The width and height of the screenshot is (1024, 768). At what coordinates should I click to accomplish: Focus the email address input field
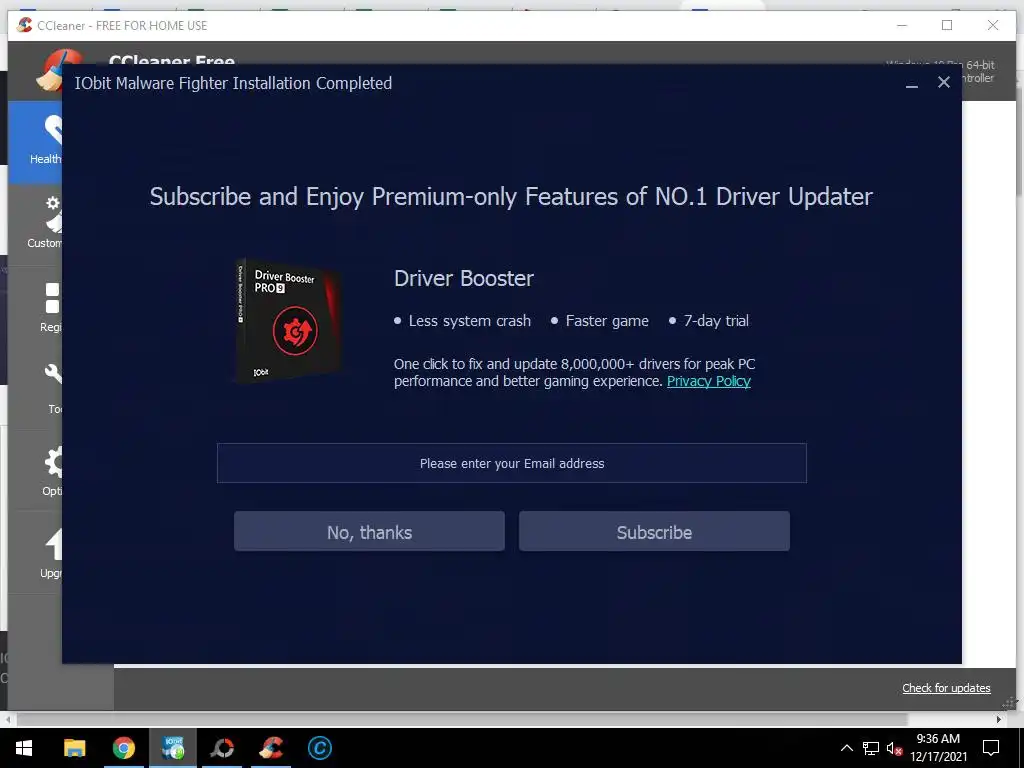511,463
